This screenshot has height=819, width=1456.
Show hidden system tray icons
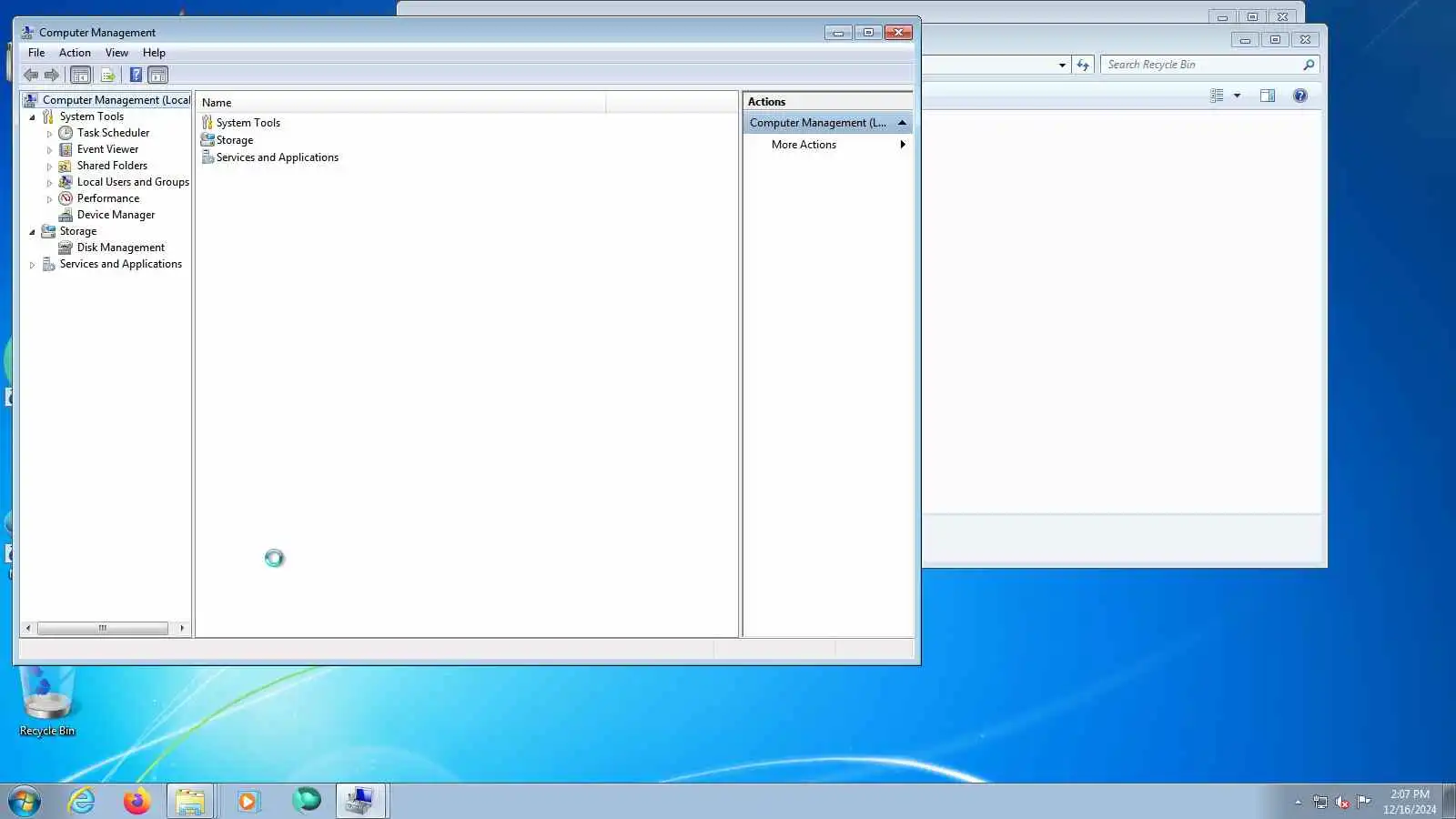[x=1298, y=802]
